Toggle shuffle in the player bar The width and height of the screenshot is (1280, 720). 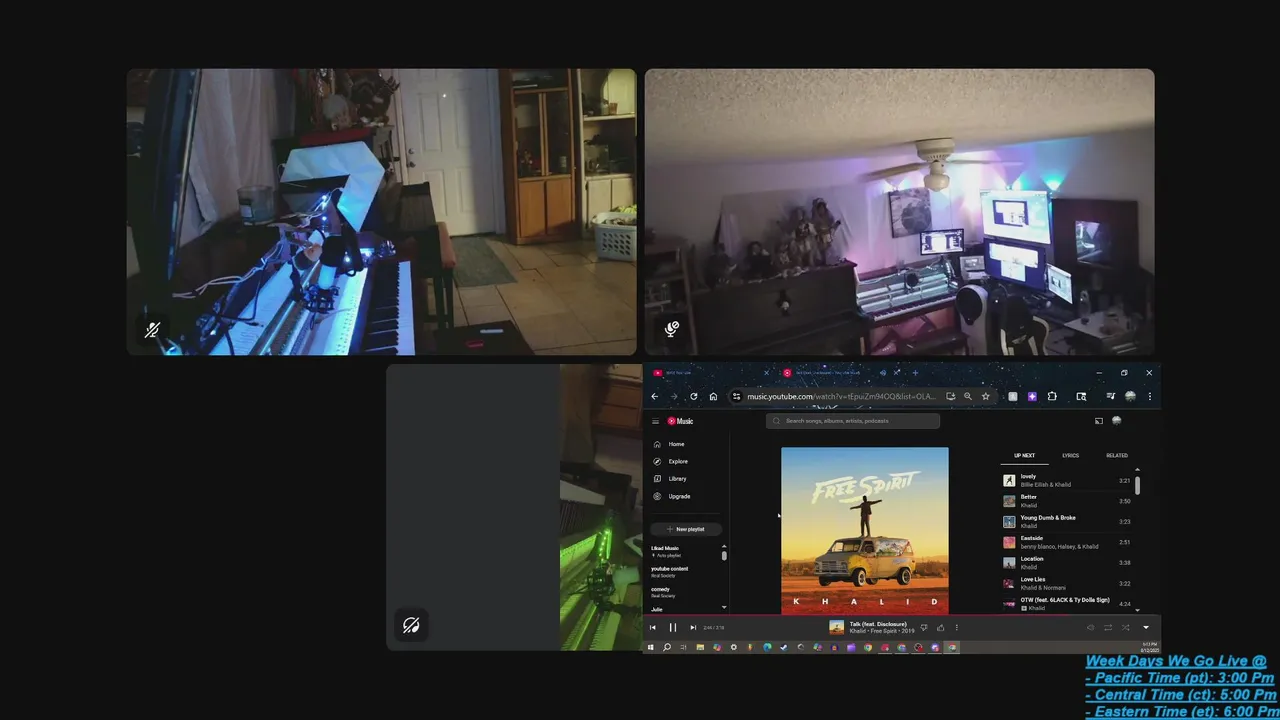pos(1125,628)
